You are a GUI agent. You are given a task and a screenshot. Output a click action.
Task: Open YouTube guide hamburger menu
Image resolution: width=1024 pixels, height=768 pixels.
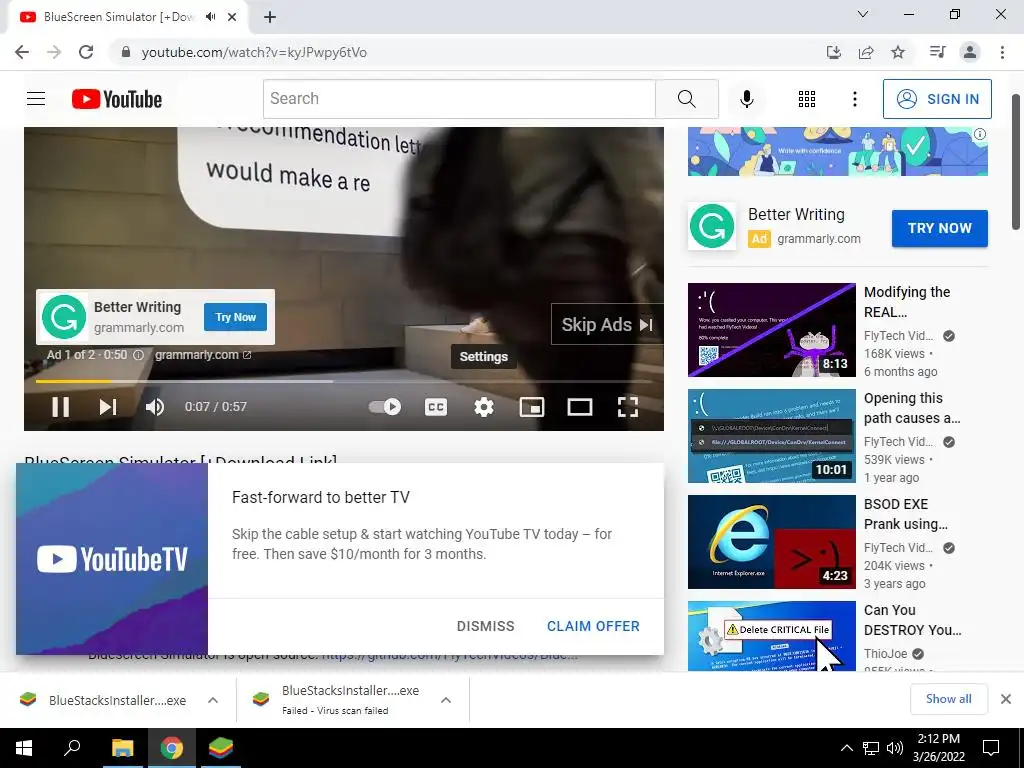click(36, 99)
